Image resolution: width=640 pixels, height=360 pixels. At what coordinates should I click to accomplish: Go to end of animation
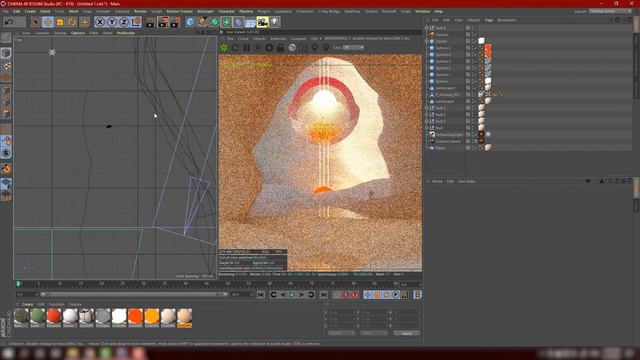[324, 295]
